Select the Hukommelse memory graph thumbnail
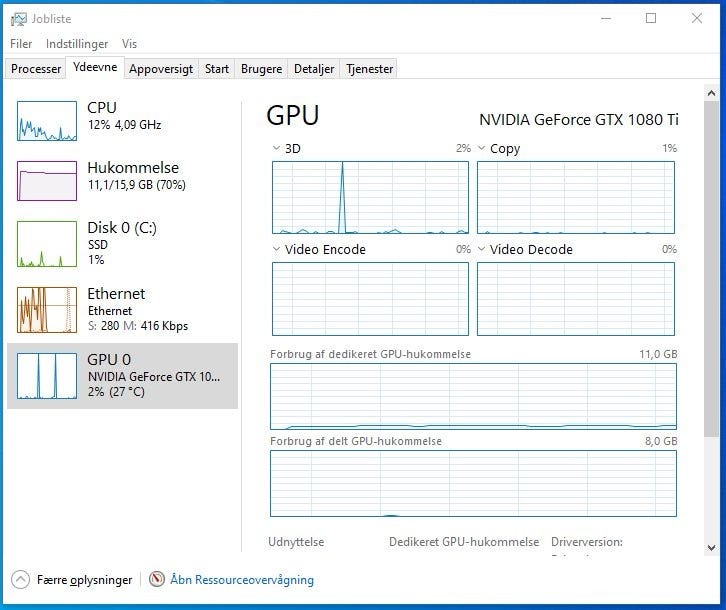Image resolution: width=726 pixels, height=610 pixels. 47,180
